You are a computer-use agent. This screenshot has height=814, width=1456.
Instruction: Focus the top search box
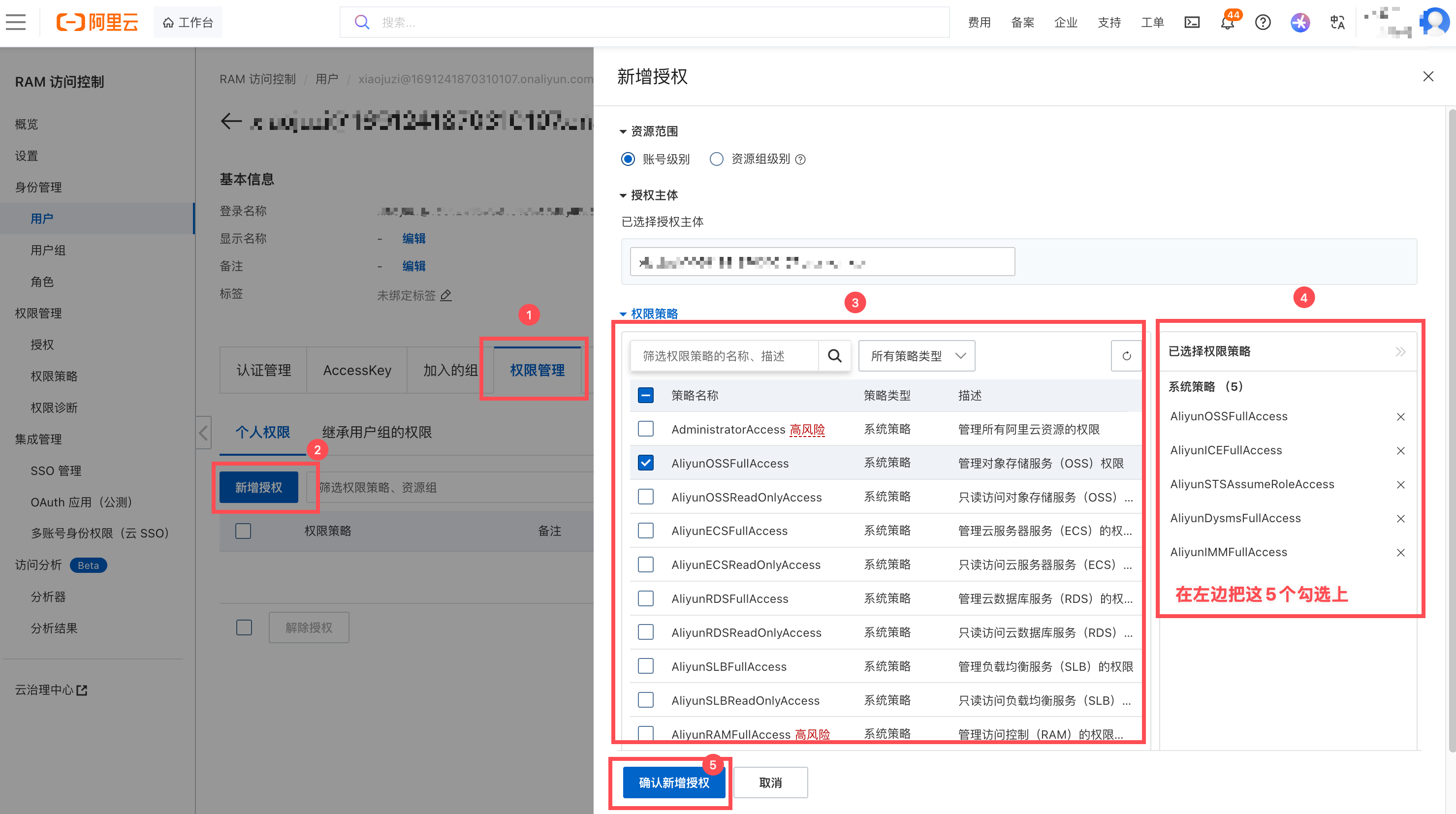pyautogui.click(x=644, y=23)
